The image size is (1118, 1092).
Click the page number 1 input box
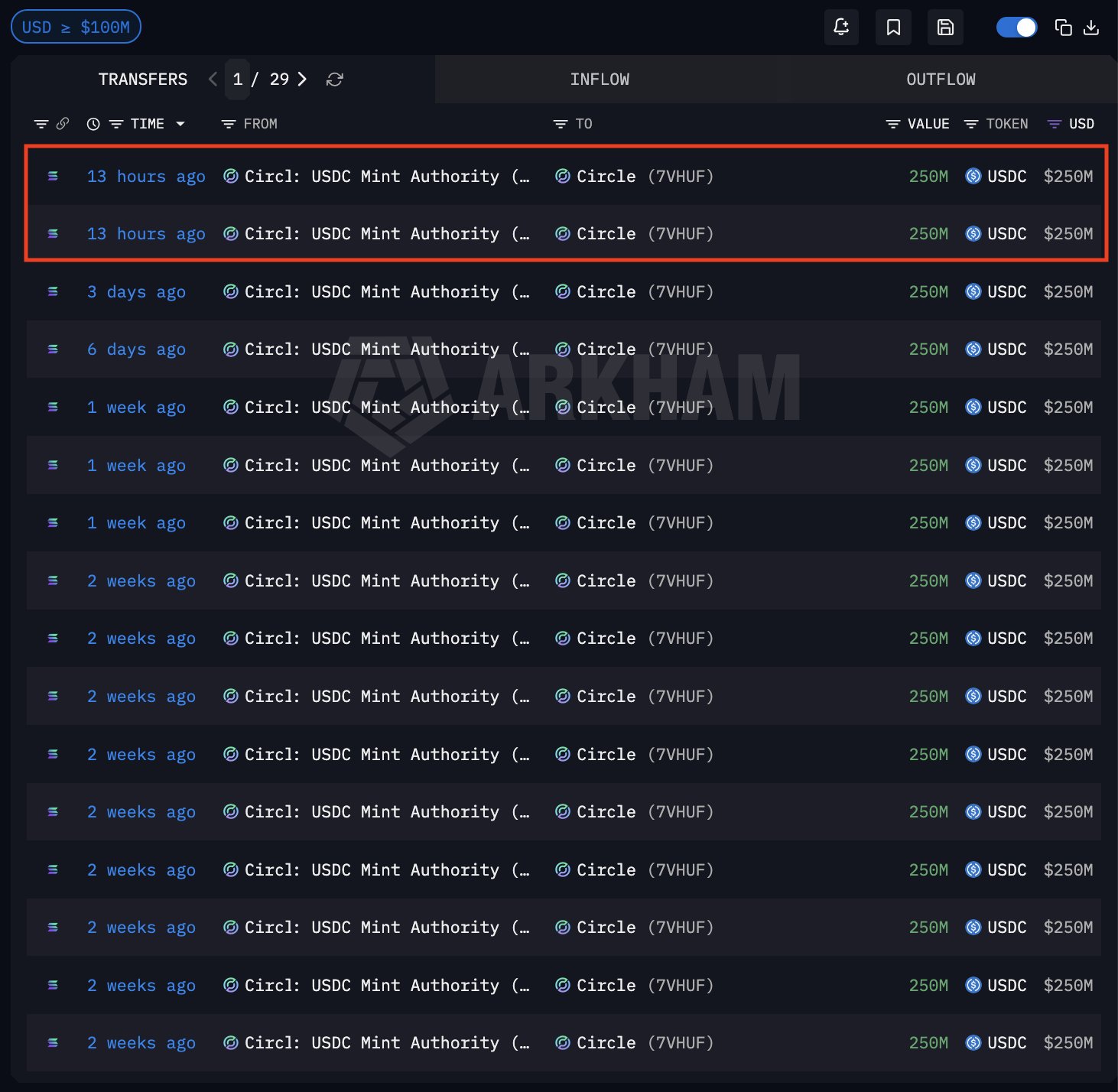coord(238,80)
